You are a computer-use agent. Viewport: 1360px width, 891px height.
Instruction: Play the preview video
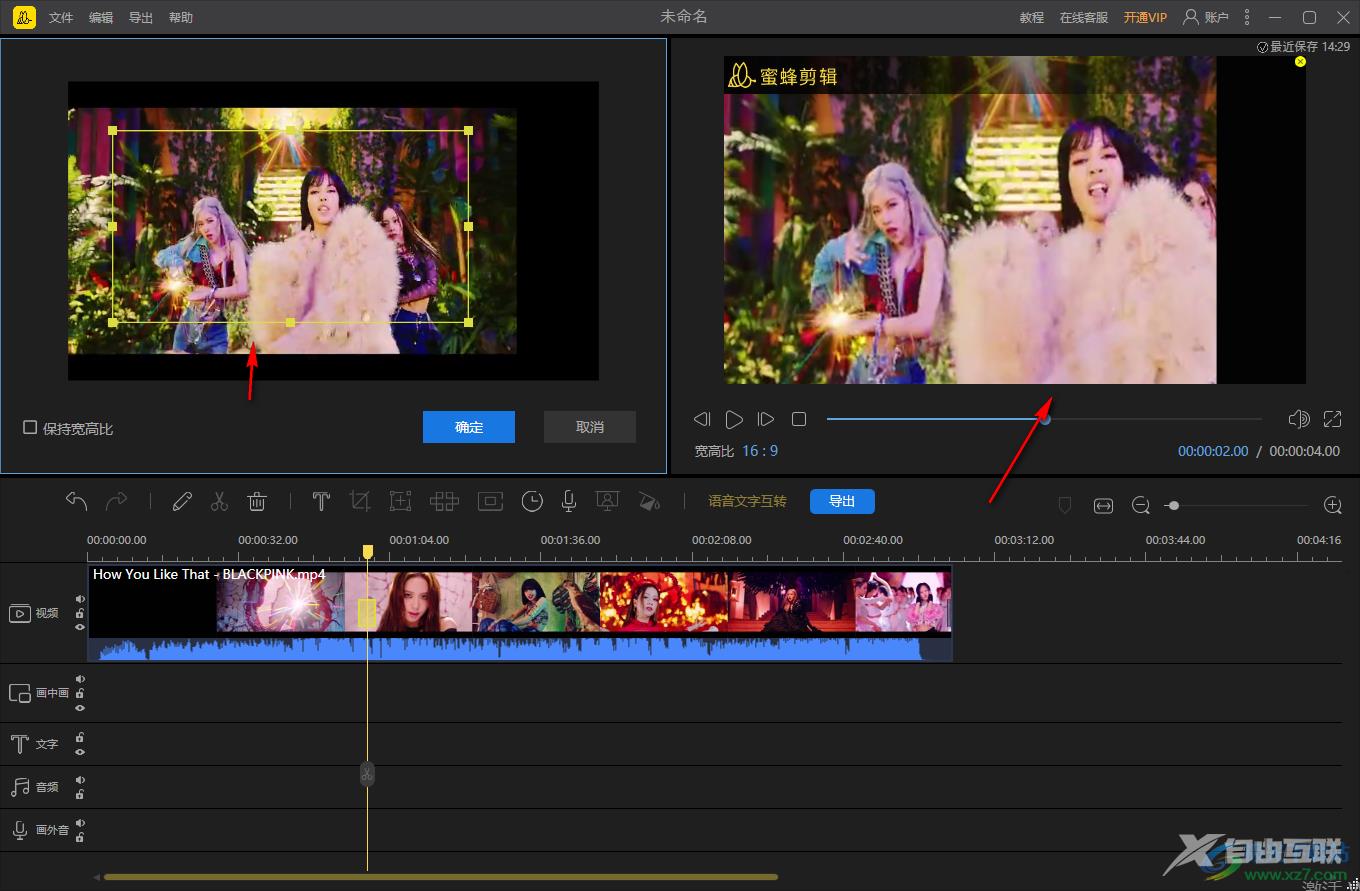click(734, 419)
